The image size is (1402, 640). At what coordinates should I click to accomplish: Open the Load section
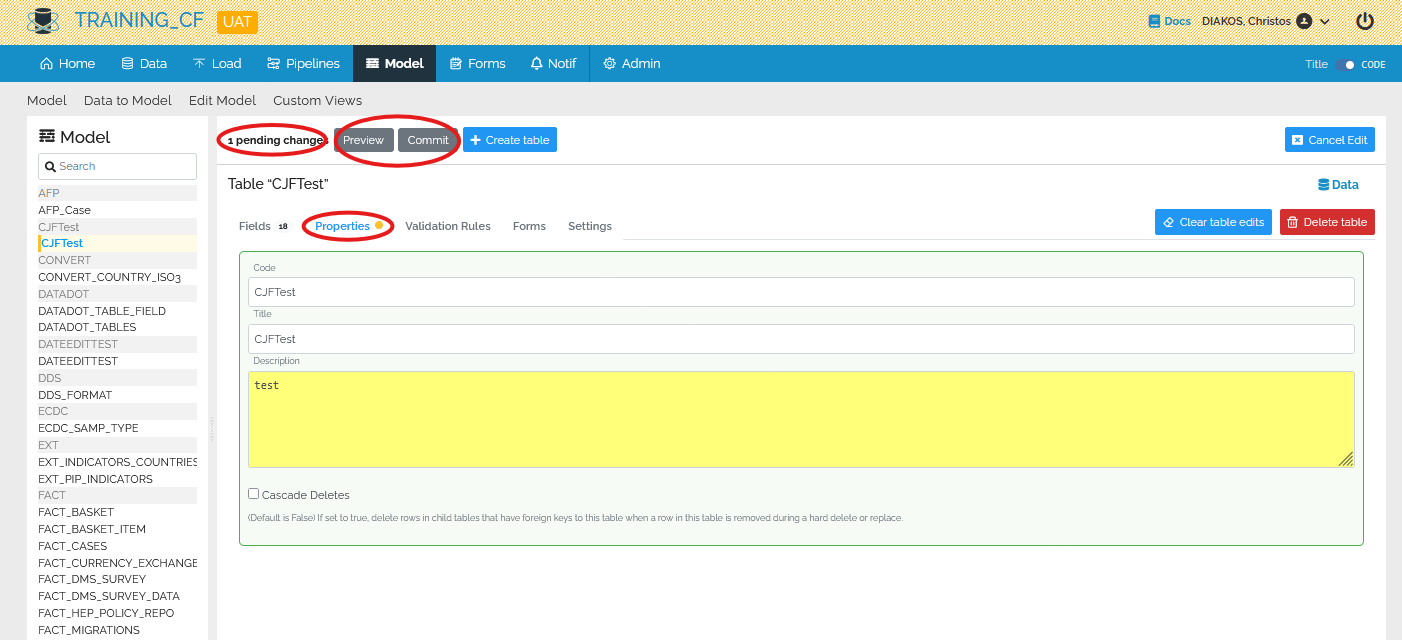216,62
